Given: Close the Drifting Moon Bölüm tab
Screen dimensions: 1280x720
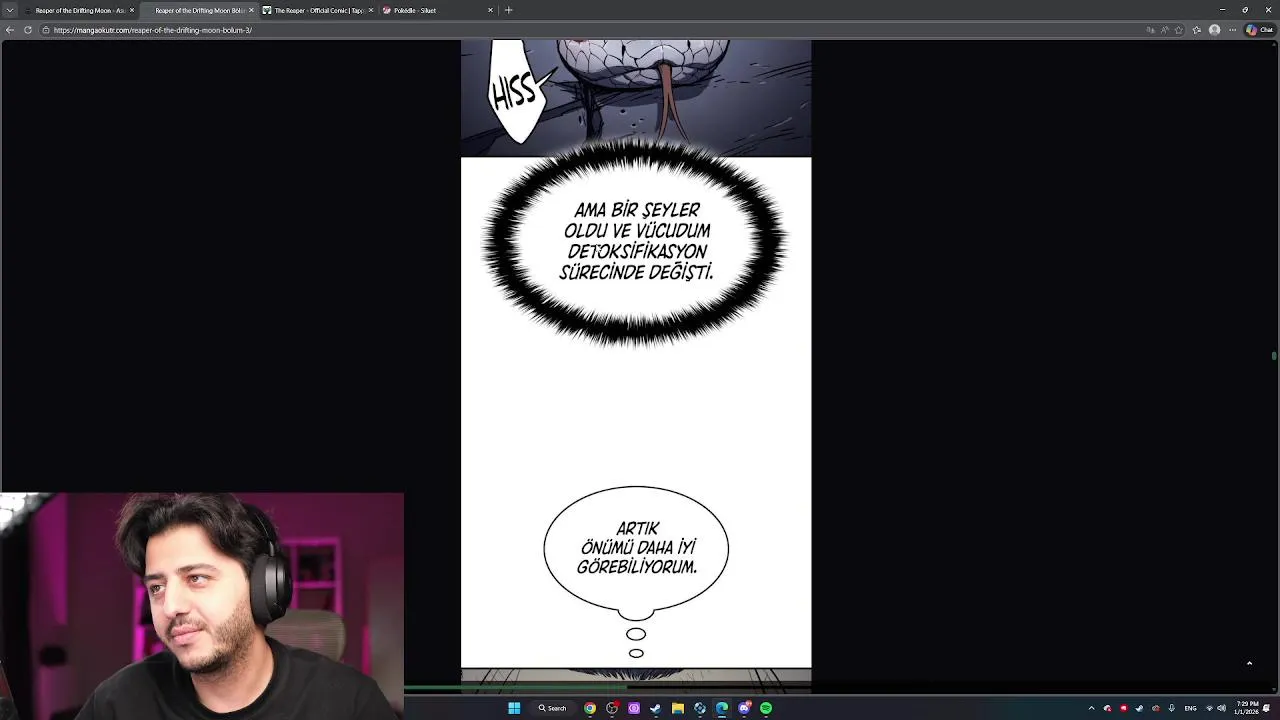Looking at the screenshot, I should (x=251, y=10).
